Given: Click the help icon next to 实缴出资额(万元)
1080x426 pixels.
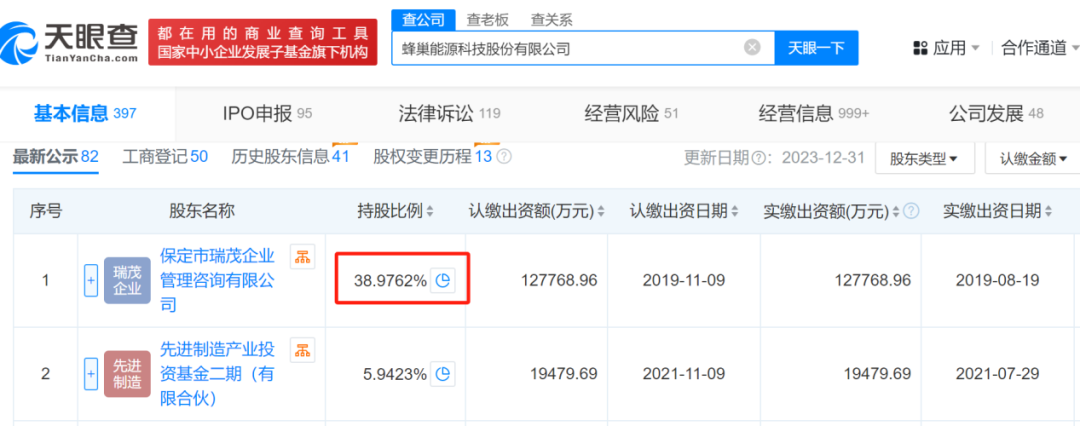Looking at the screenshot, I should tap(912, 211).
